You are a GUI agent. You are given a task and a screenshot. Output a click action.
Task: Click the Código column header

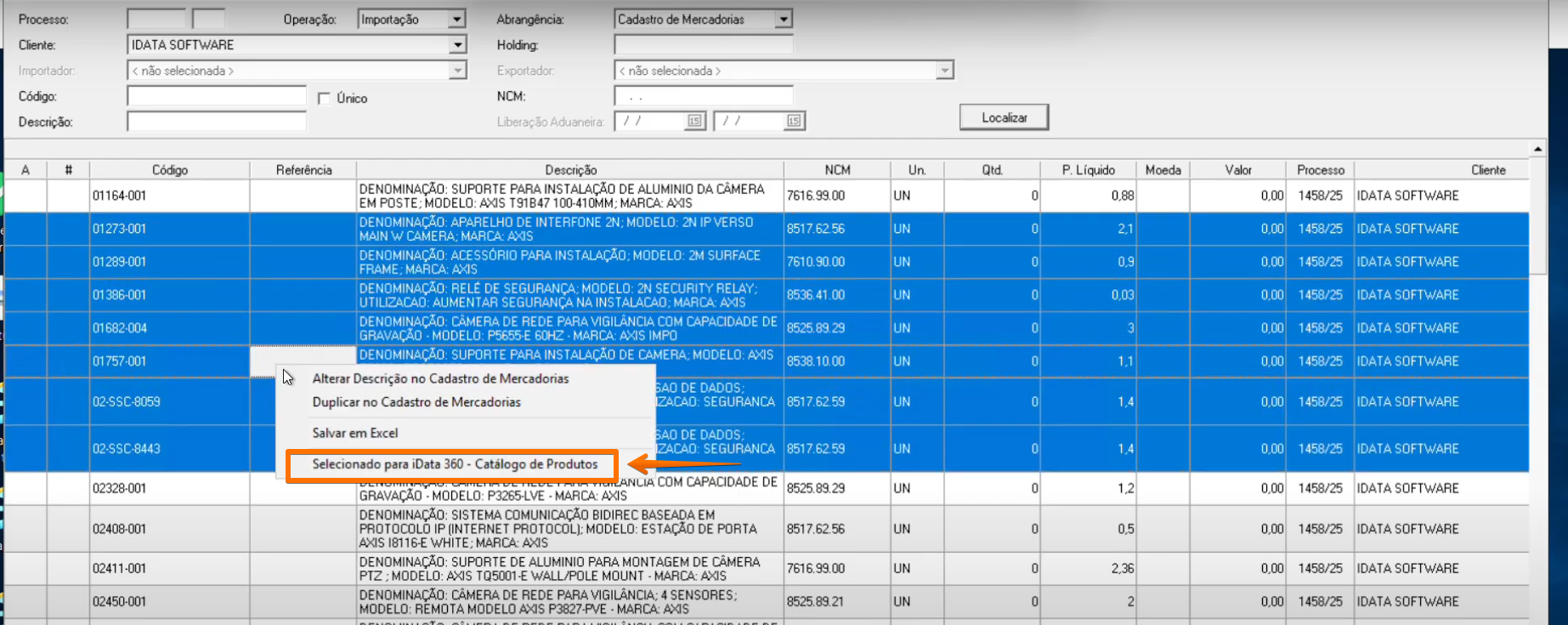(x=170, y=170)
